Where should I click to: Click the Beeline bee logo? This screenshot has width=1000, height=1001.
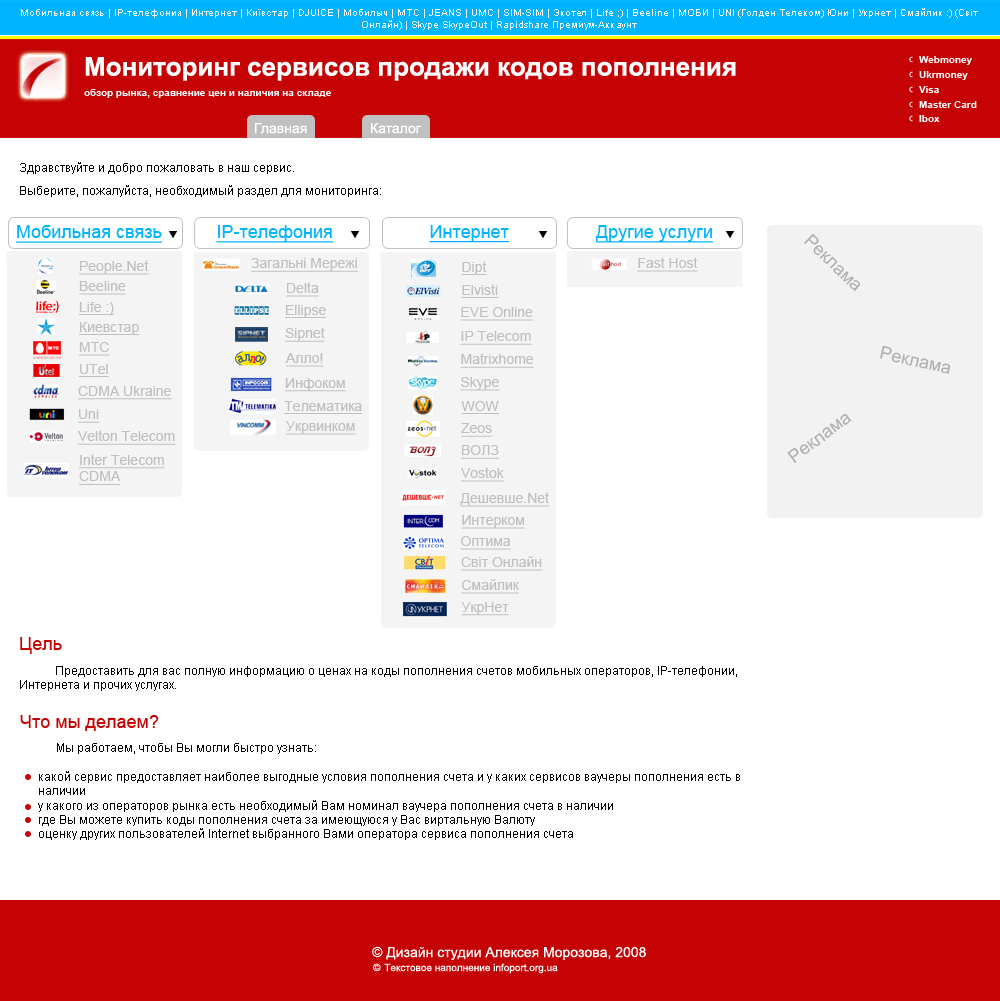pos(45,287)
